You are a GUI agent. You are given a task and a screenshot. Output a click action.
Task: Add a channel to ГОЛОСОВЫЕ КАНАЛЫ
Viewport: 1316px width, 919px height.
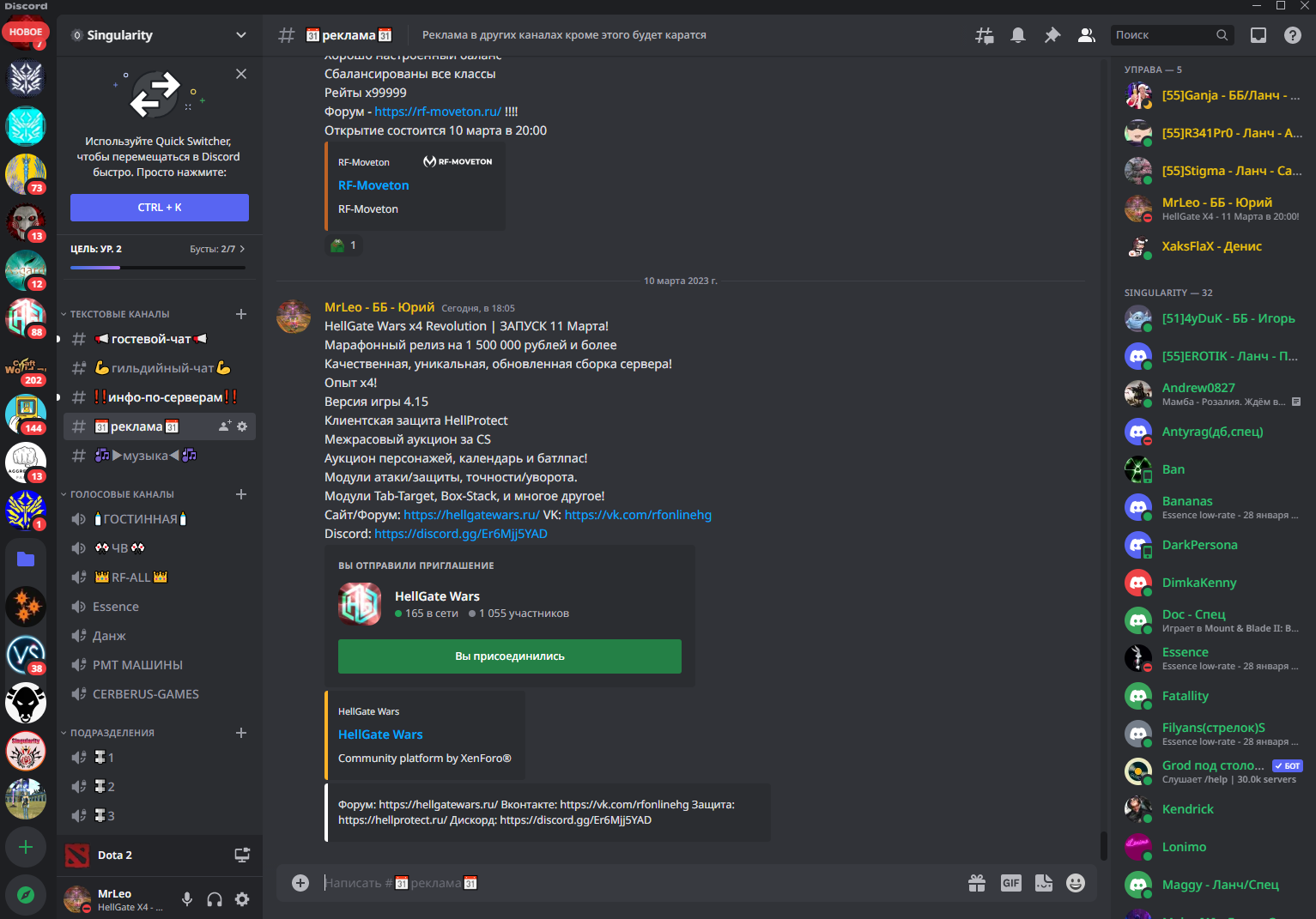[x=241, y=494]
